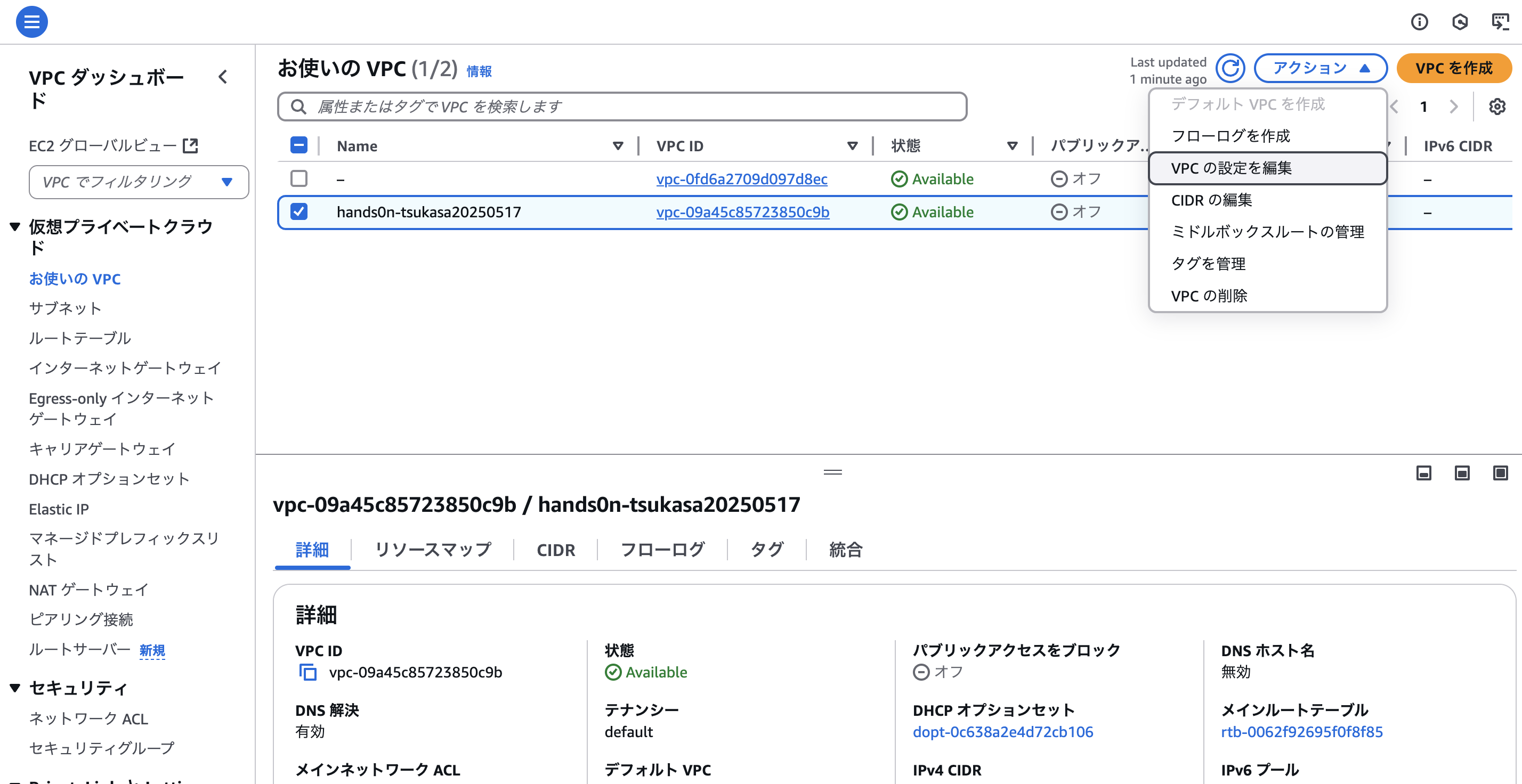1522x784 pixels.
Task: Toggle the select-all header checkbox
Action: click(x=299, y=145)
